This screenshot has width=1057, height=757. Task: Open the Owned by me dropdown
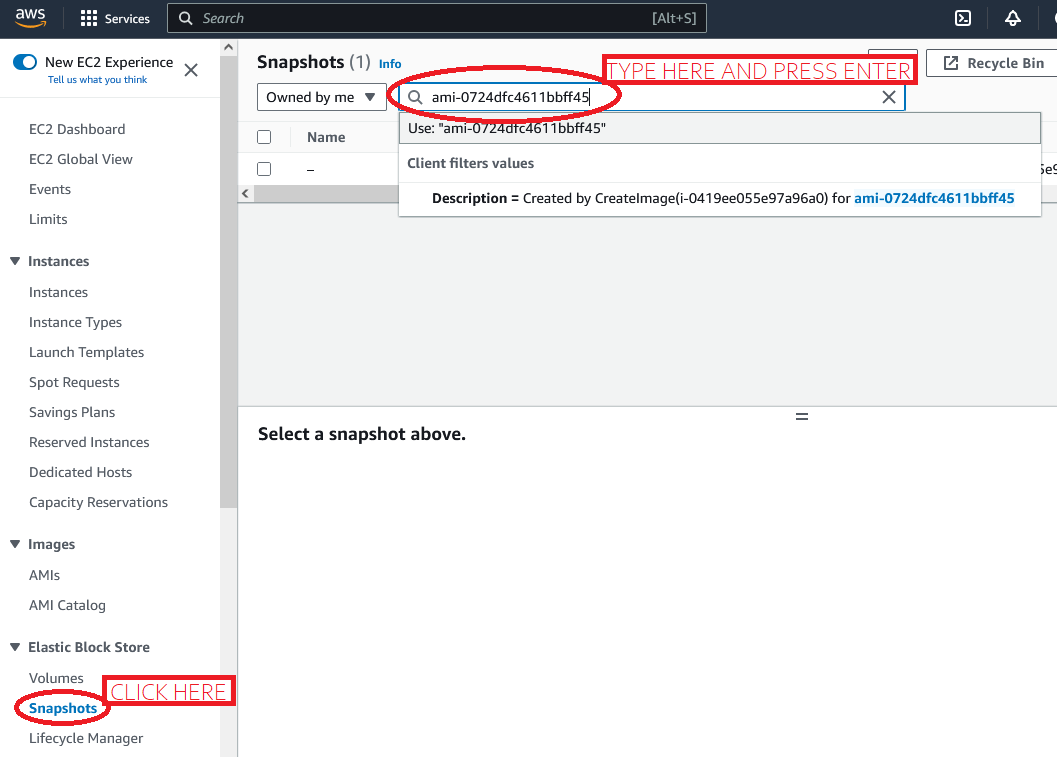tap(322, 97)
